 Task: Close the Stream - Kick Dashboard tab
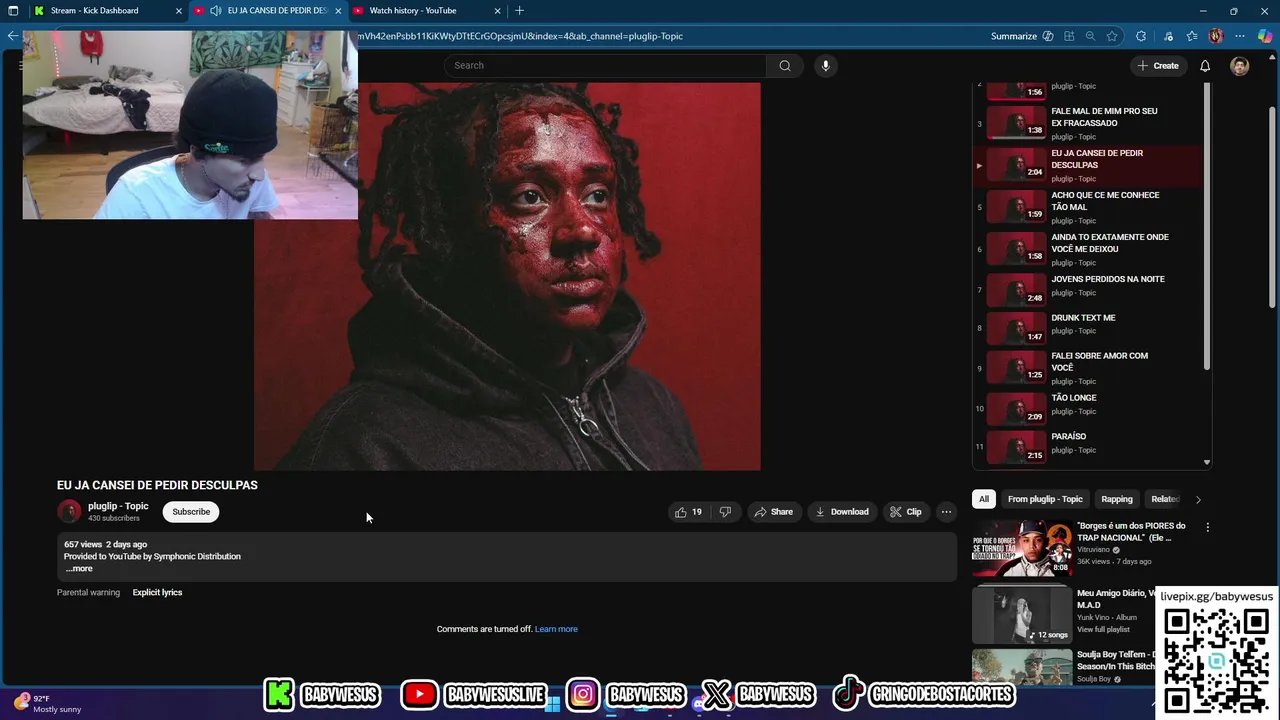[x=179, y=10]
